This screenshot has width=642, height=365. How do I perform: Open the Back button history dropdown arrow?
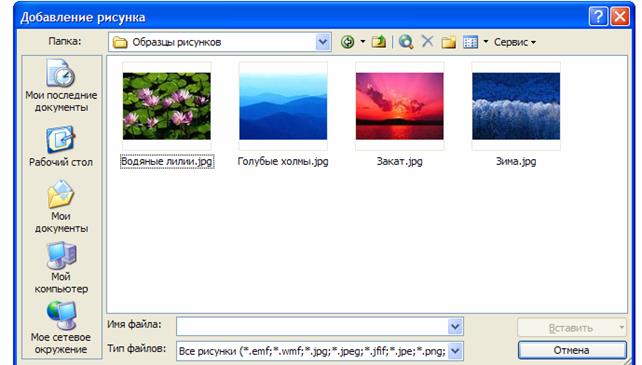363,42
